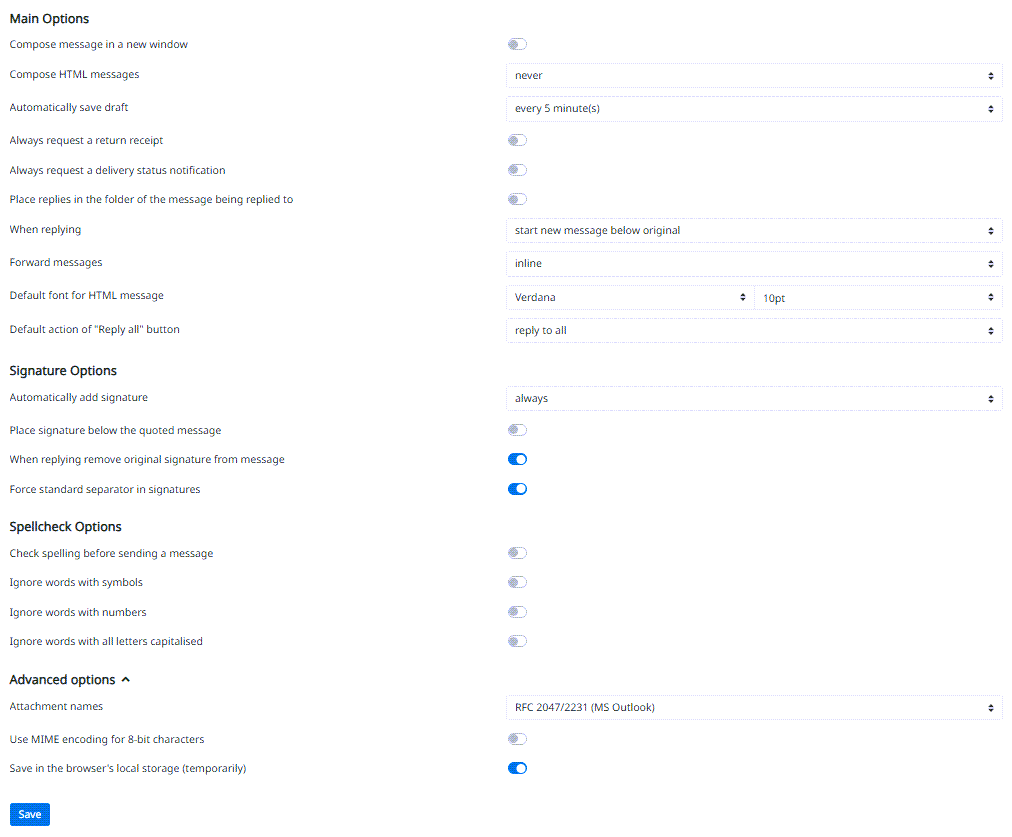Click the Save button
1012x837 pixels.
pos(30,814)
